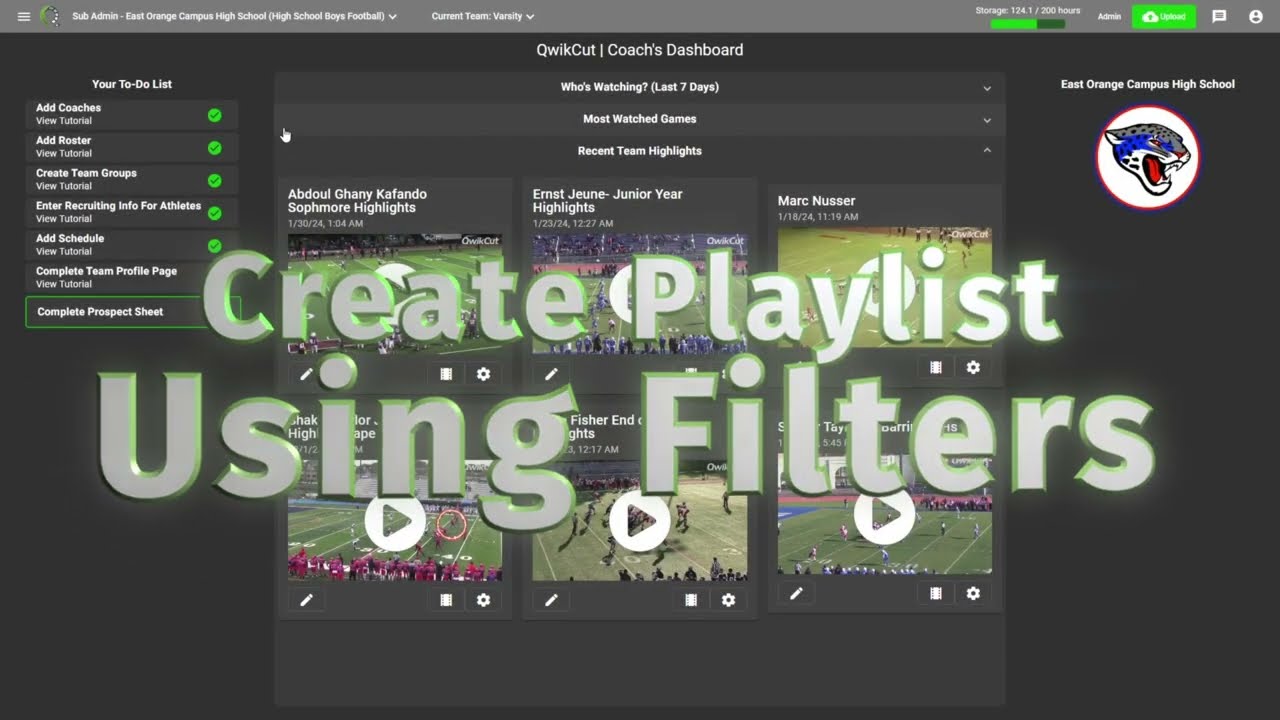1280x720 pixels.
Task: Play the Fisher End highlight video
Action: click(x=640, y=521)
